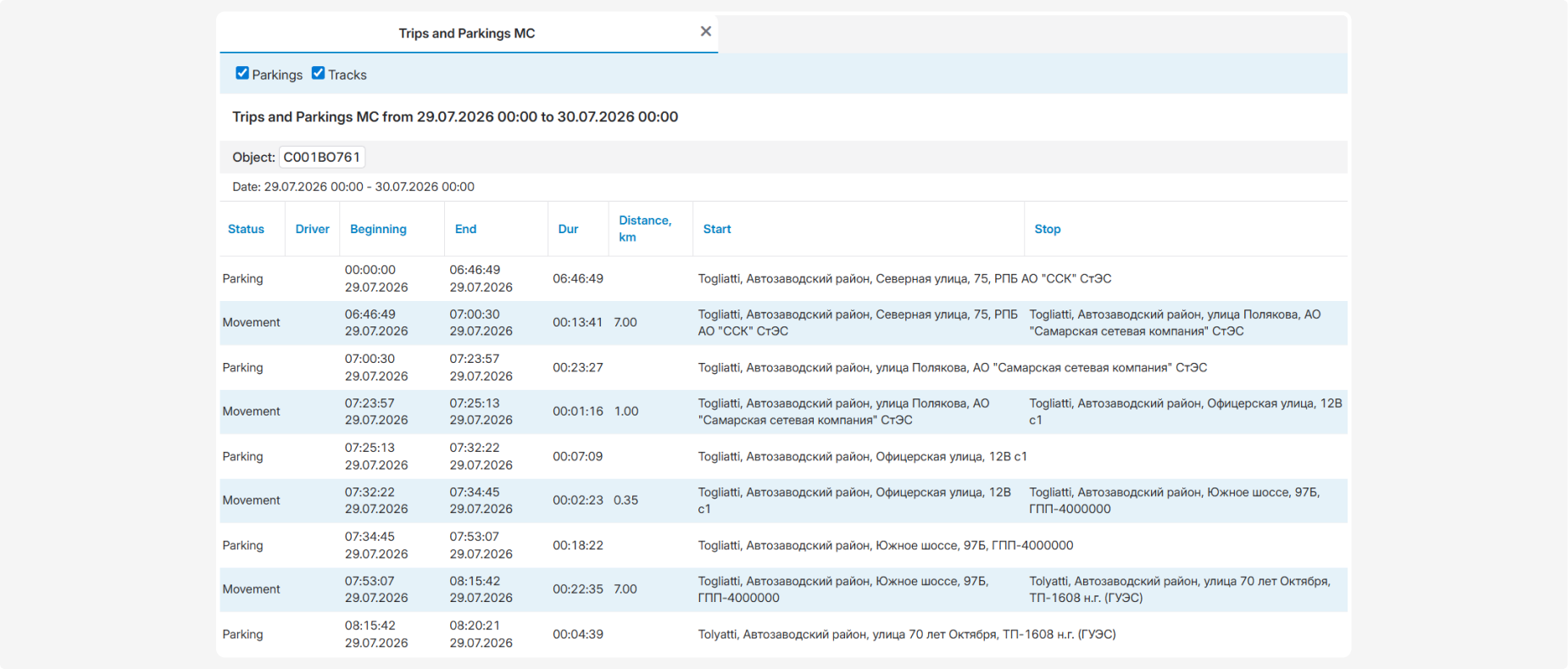Select Parking row starting 00:00:00
Viewport: 1568px width, 669px height.
click(783, 279)
